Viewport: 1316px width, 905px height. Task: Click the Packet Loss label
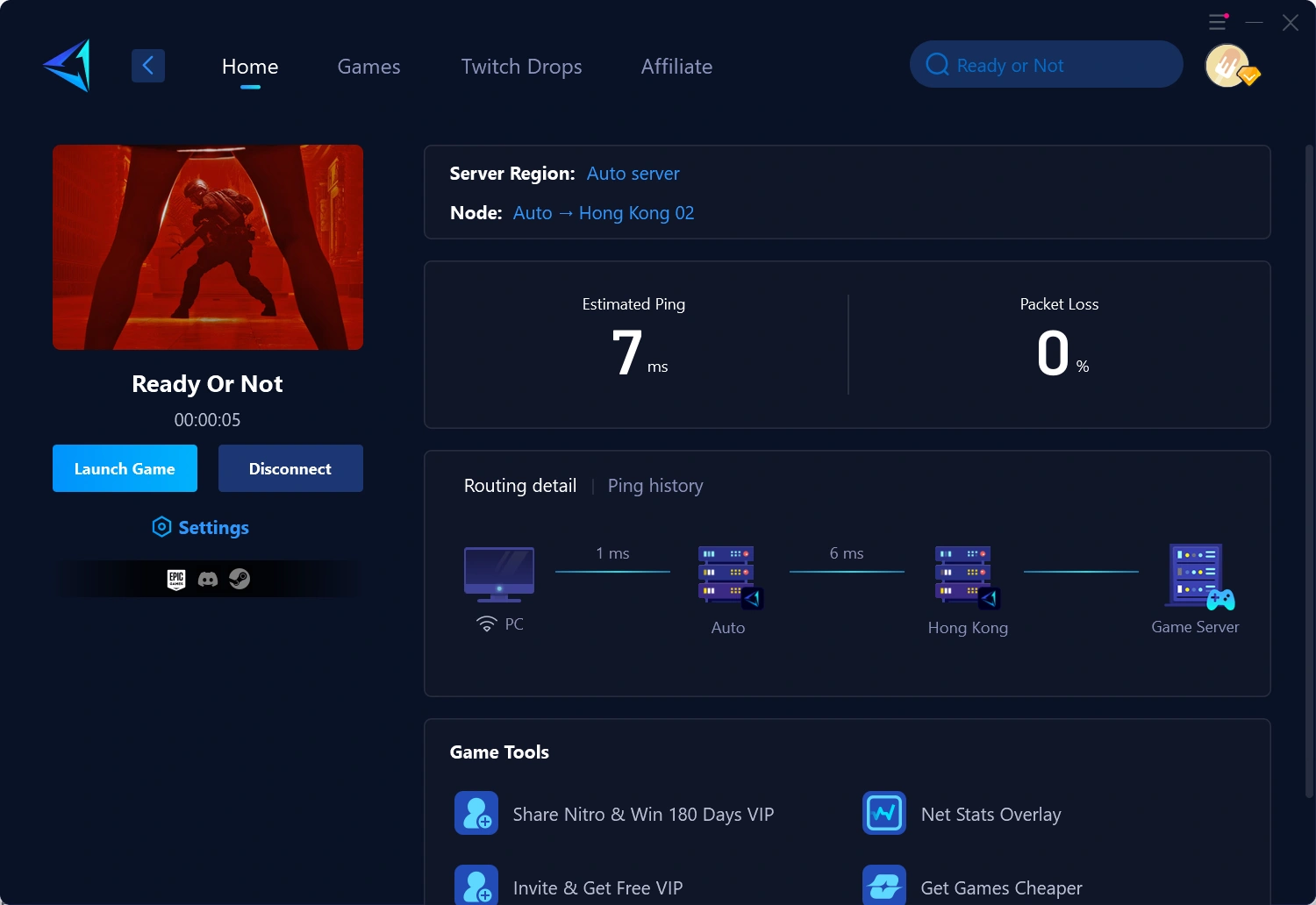[x=1059, y=304]
